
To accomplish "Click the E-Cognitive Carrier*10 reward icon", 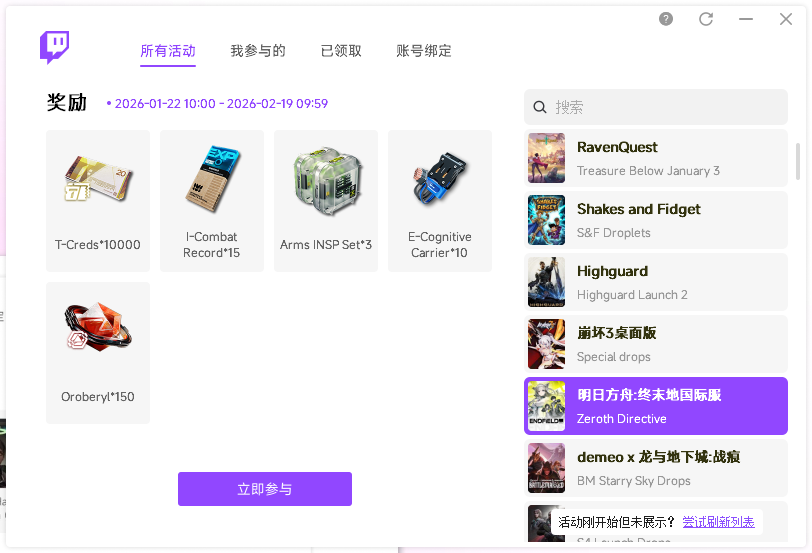I will pos(440,182).
